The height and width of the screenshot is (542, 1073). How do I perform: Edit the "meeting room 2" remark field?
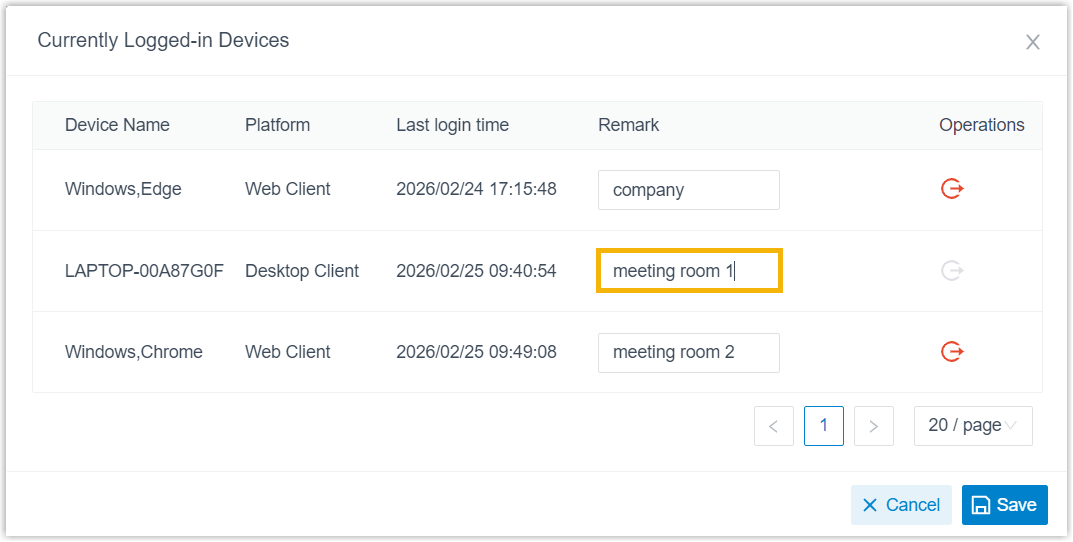688,352
